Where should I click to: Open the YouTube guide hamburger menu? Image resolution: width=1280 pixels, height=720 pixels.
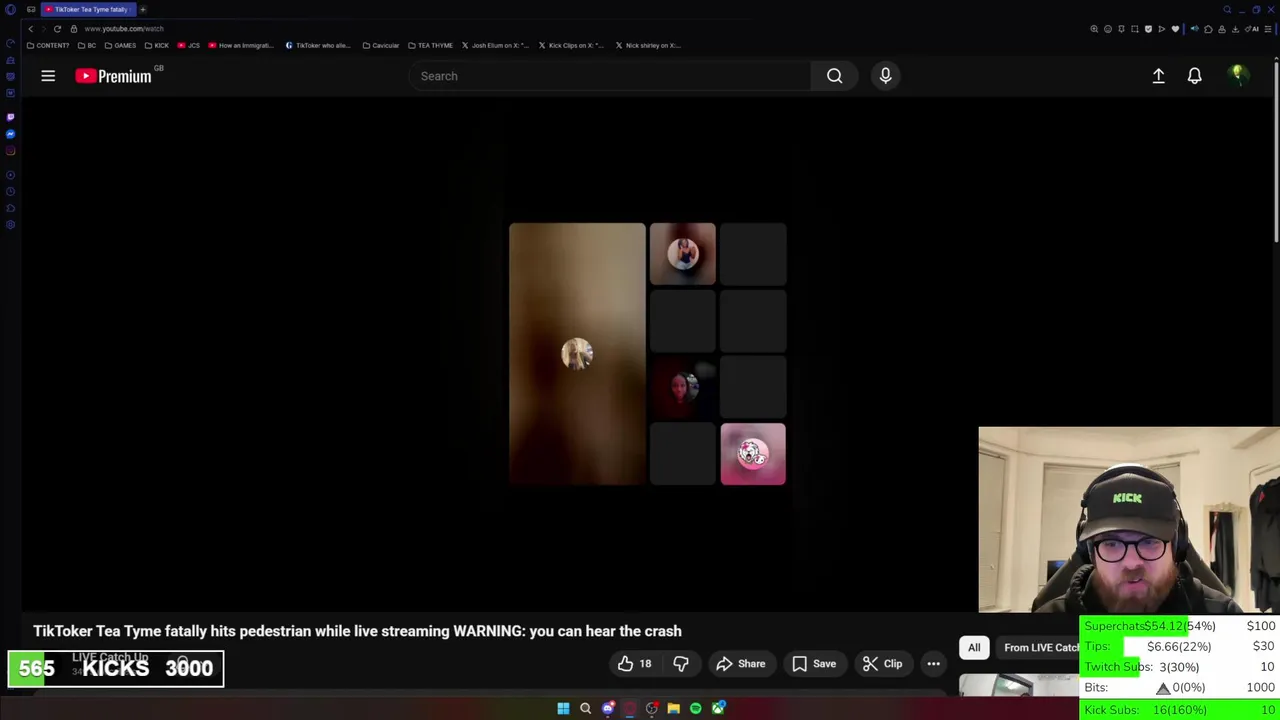coord(48,76)
